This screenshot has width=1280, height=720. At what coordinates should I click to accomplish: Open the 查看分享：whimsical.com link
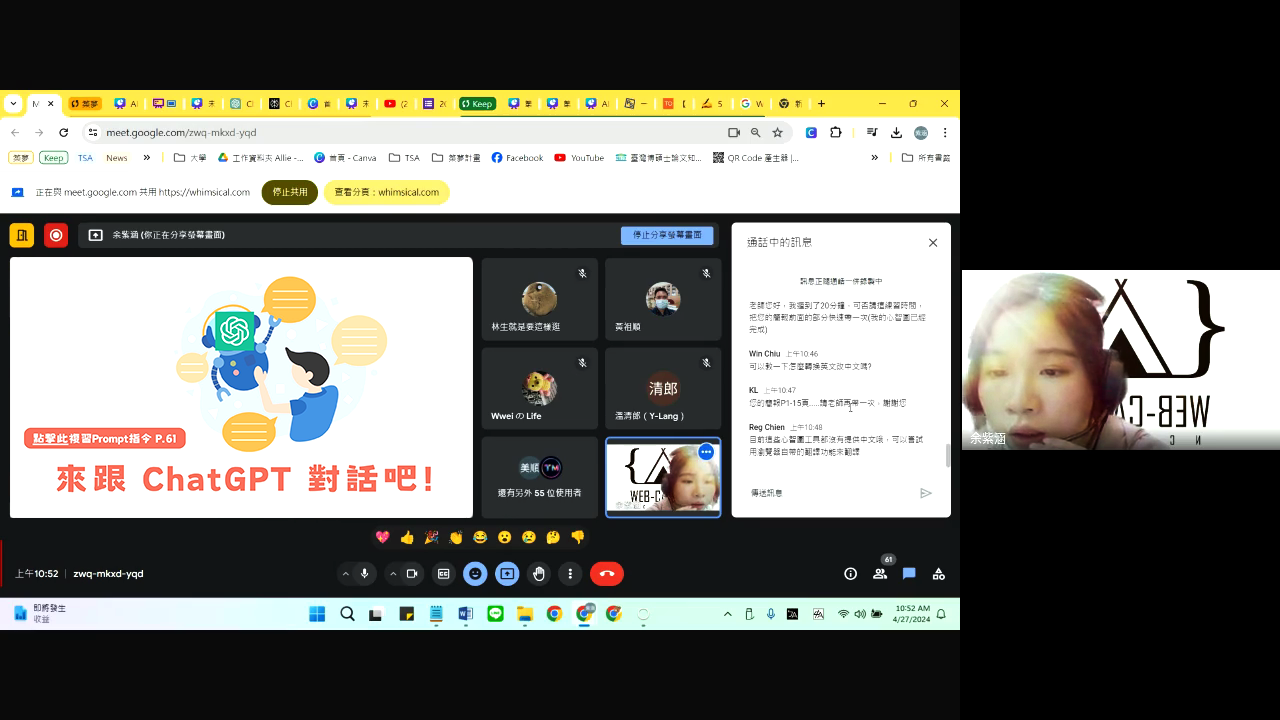386,192
